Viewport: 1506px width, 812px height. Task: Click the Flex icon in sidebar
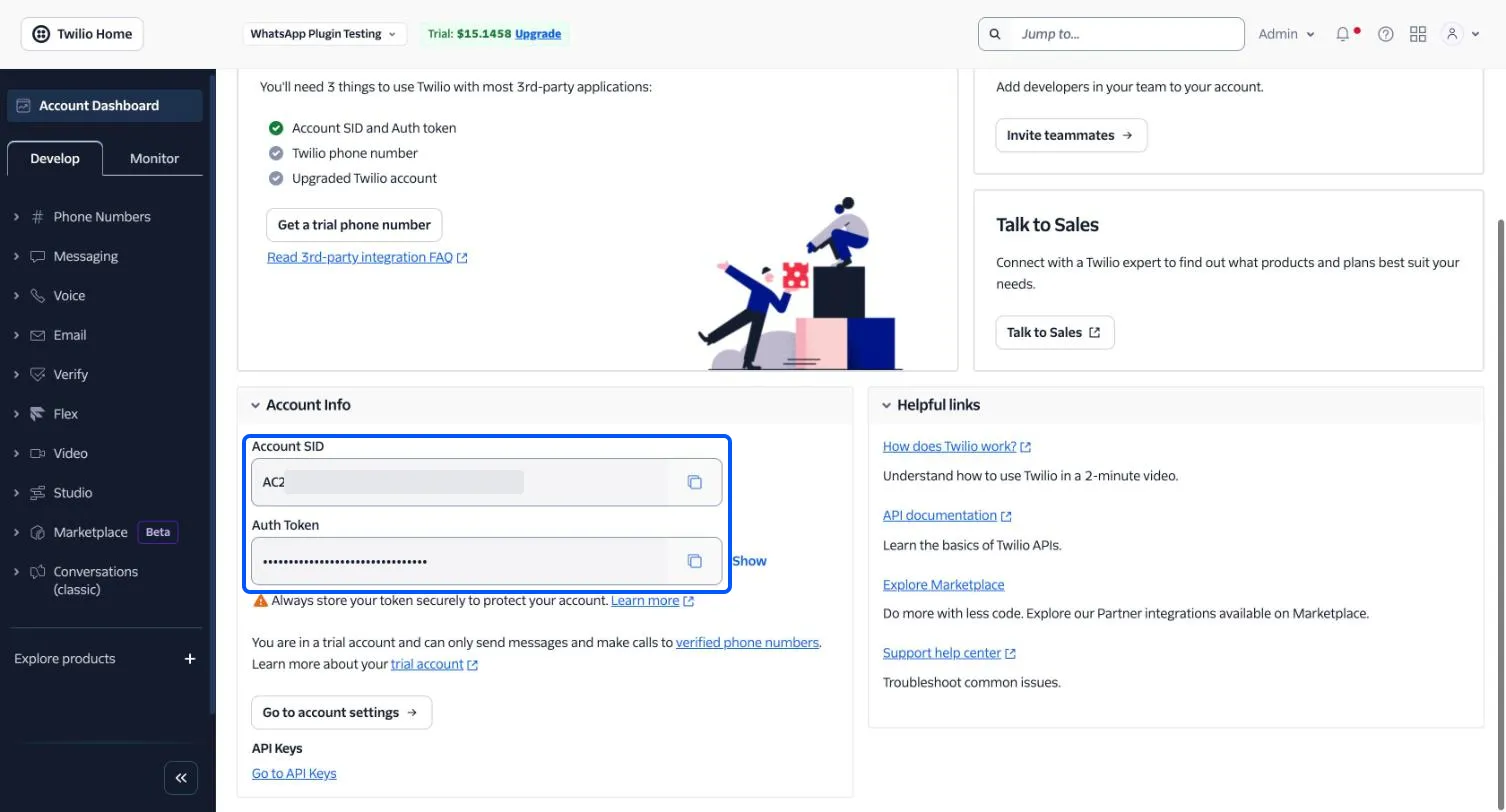pyautogui.click(x=38, y=414)
